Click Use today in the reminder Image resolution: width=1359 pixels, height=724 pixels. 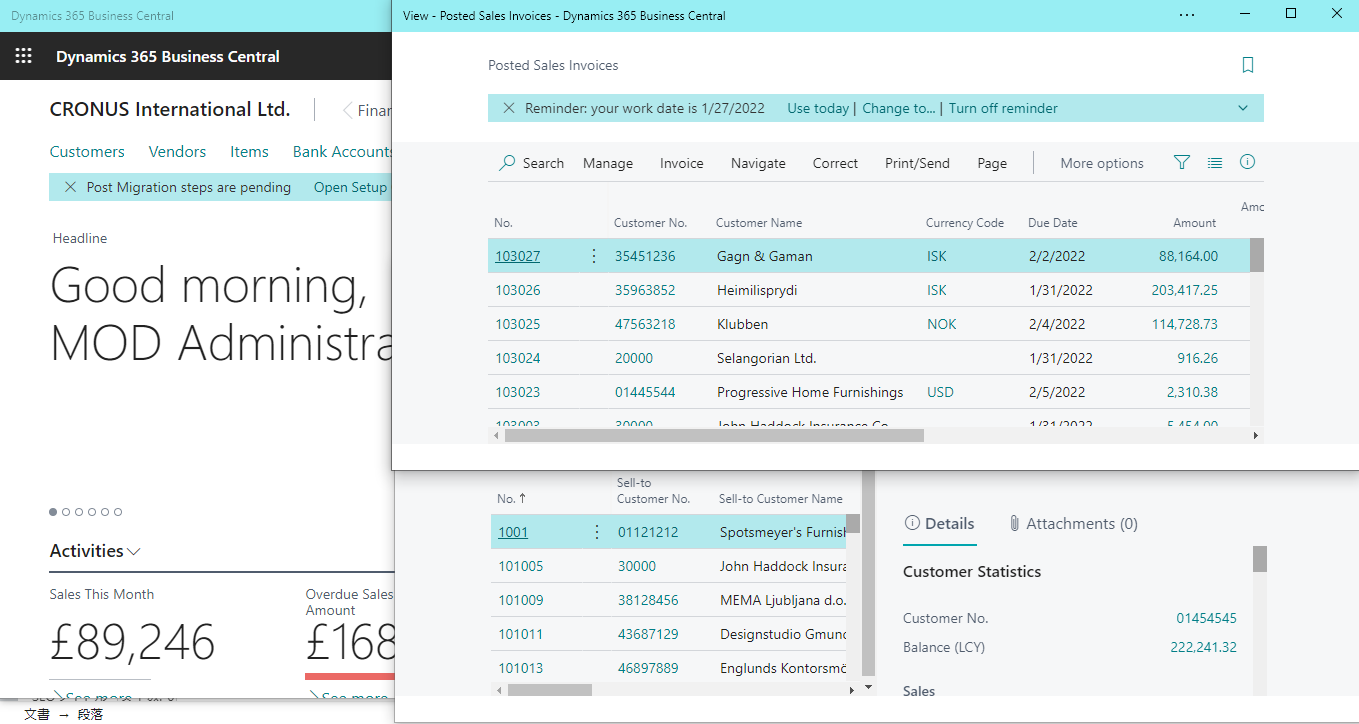tap(817, 108)
